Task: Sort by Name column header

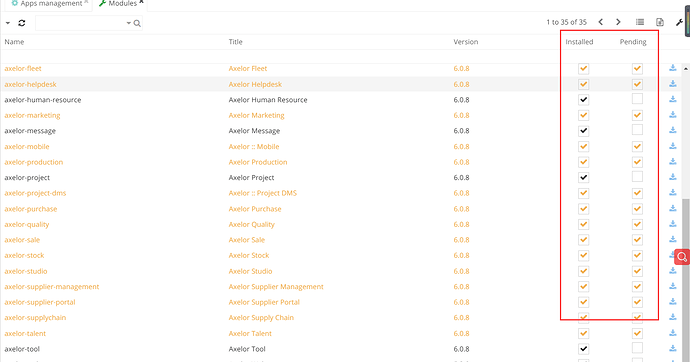Action: click(14, 42)
